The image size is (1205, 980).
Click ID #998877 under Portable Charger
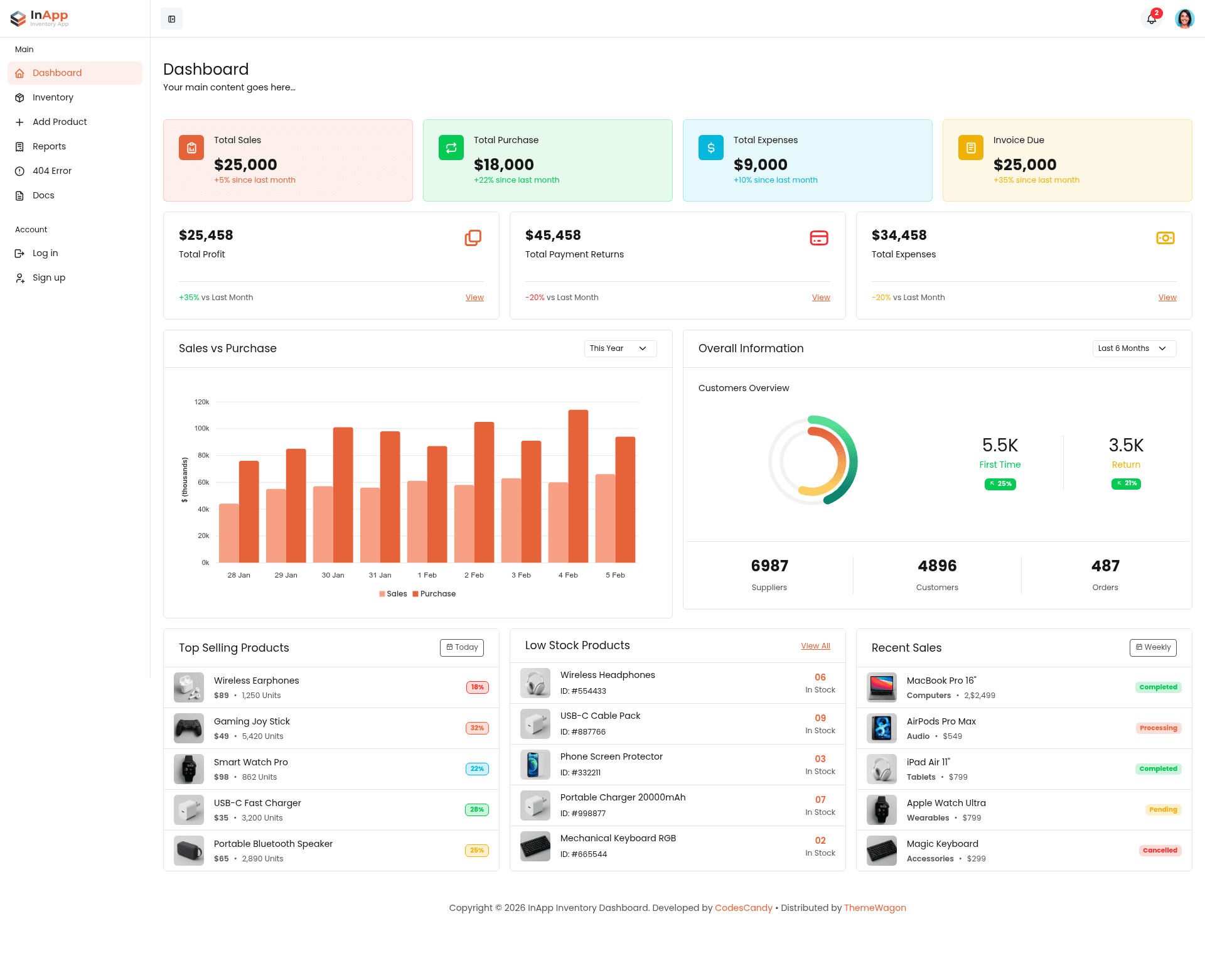click(x=583, y=814)
